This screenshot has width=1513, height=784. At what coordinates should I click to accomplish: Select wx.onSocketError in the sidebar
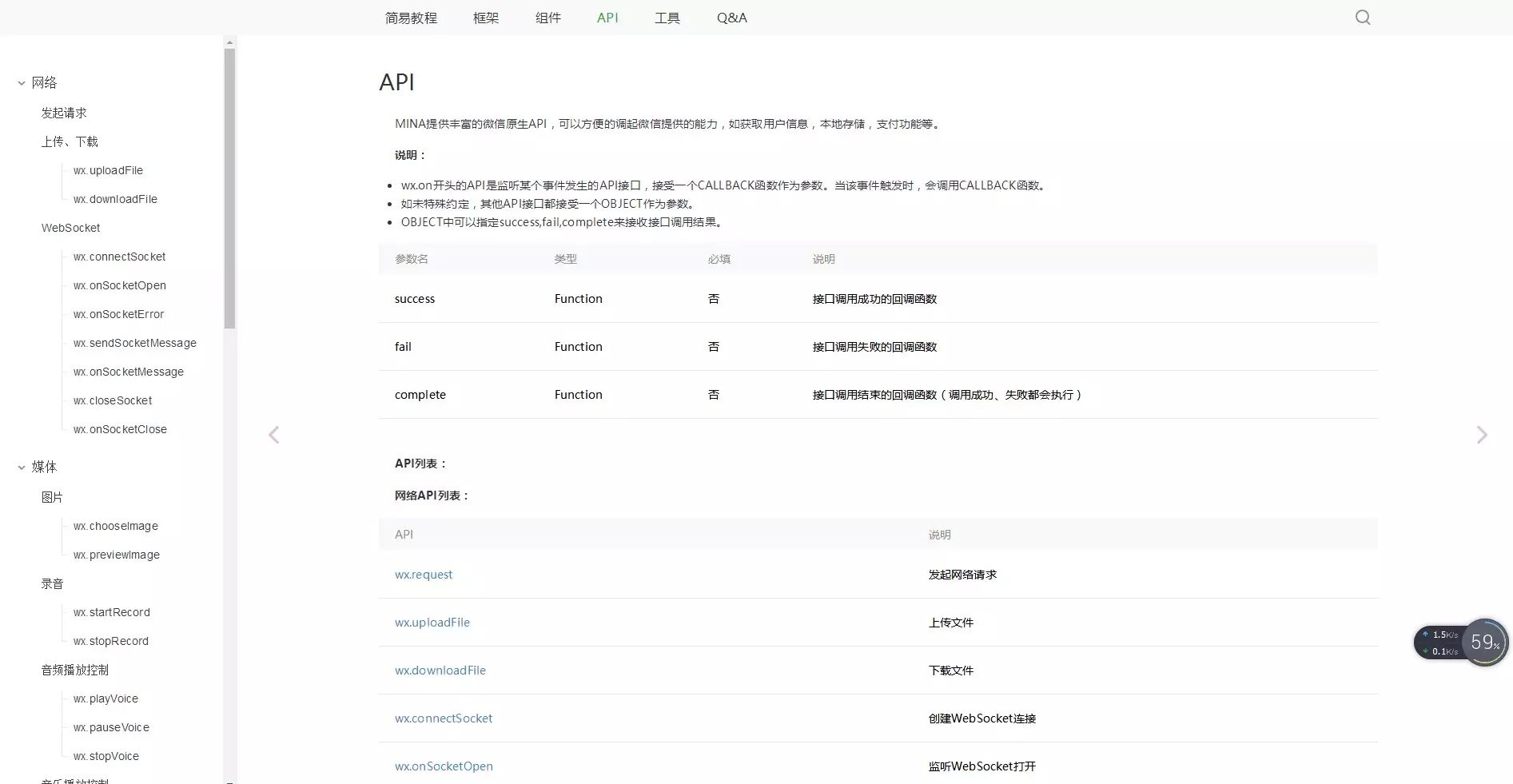(118, 314)
